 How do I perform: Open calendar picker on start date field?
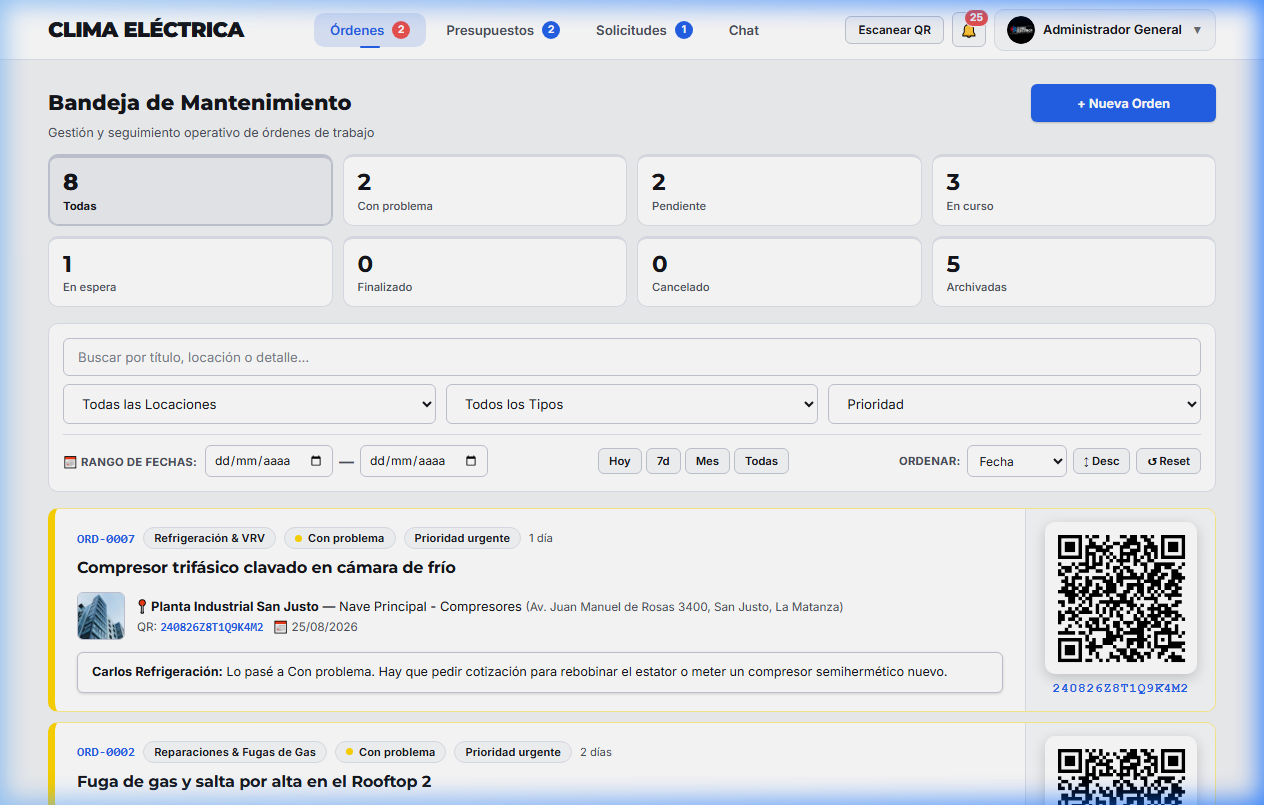pyautogui.click(x=316, y=461)
